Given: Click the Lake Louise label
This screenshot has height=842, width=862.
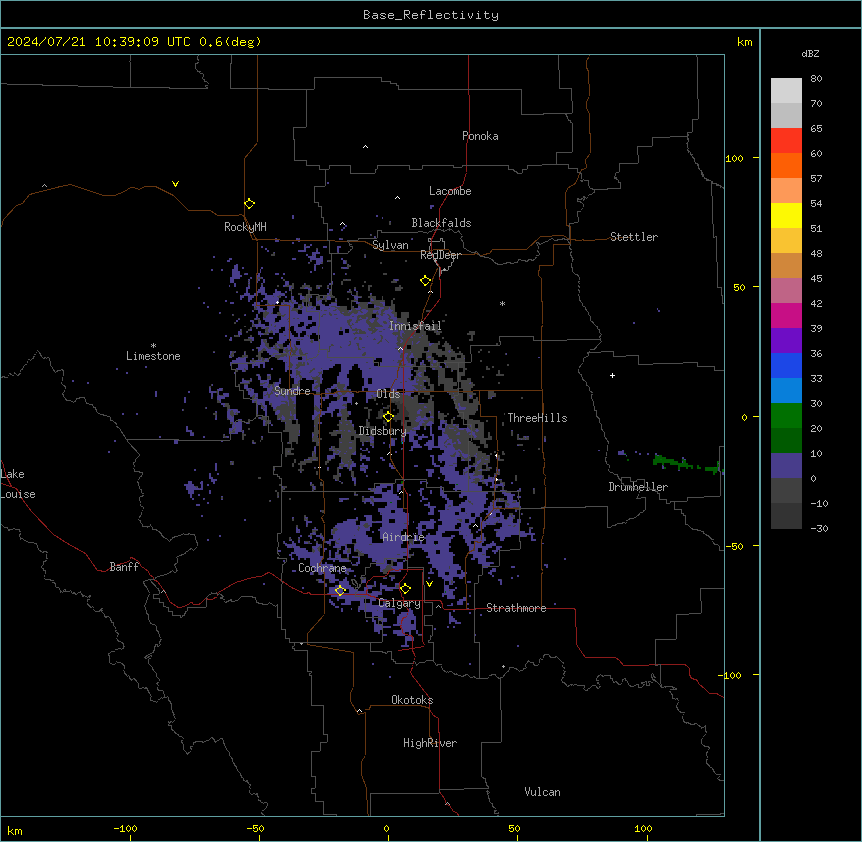Looking at the screenshot, I should coord(16,484).
